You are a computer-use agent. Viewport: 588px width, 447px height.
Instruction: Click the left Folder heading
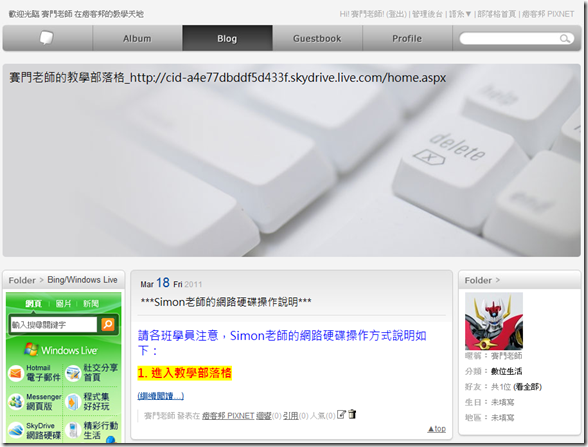click(x=22, y=280)
